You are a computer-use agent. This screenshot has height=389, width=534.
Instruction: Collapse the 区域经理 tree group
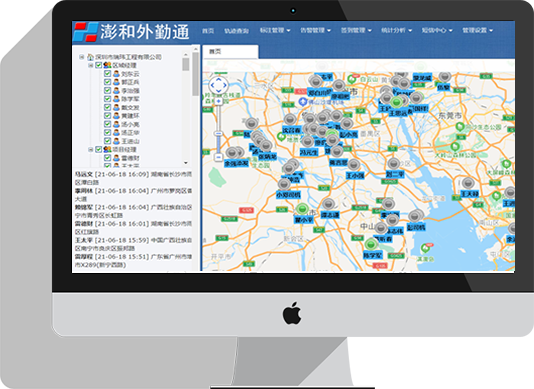coord(91,65)
